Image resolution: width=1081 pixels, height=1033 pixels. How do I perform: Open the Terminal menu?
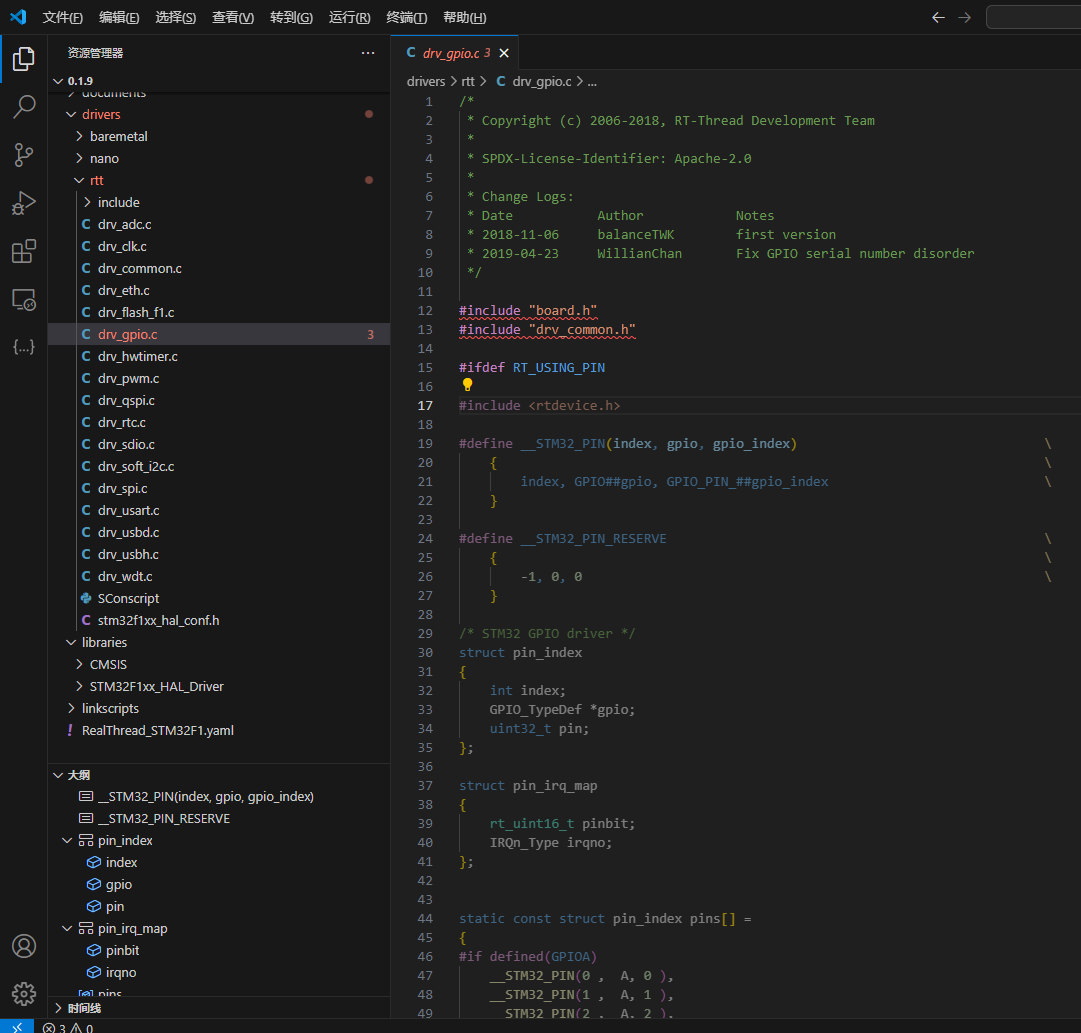(406, 18)
